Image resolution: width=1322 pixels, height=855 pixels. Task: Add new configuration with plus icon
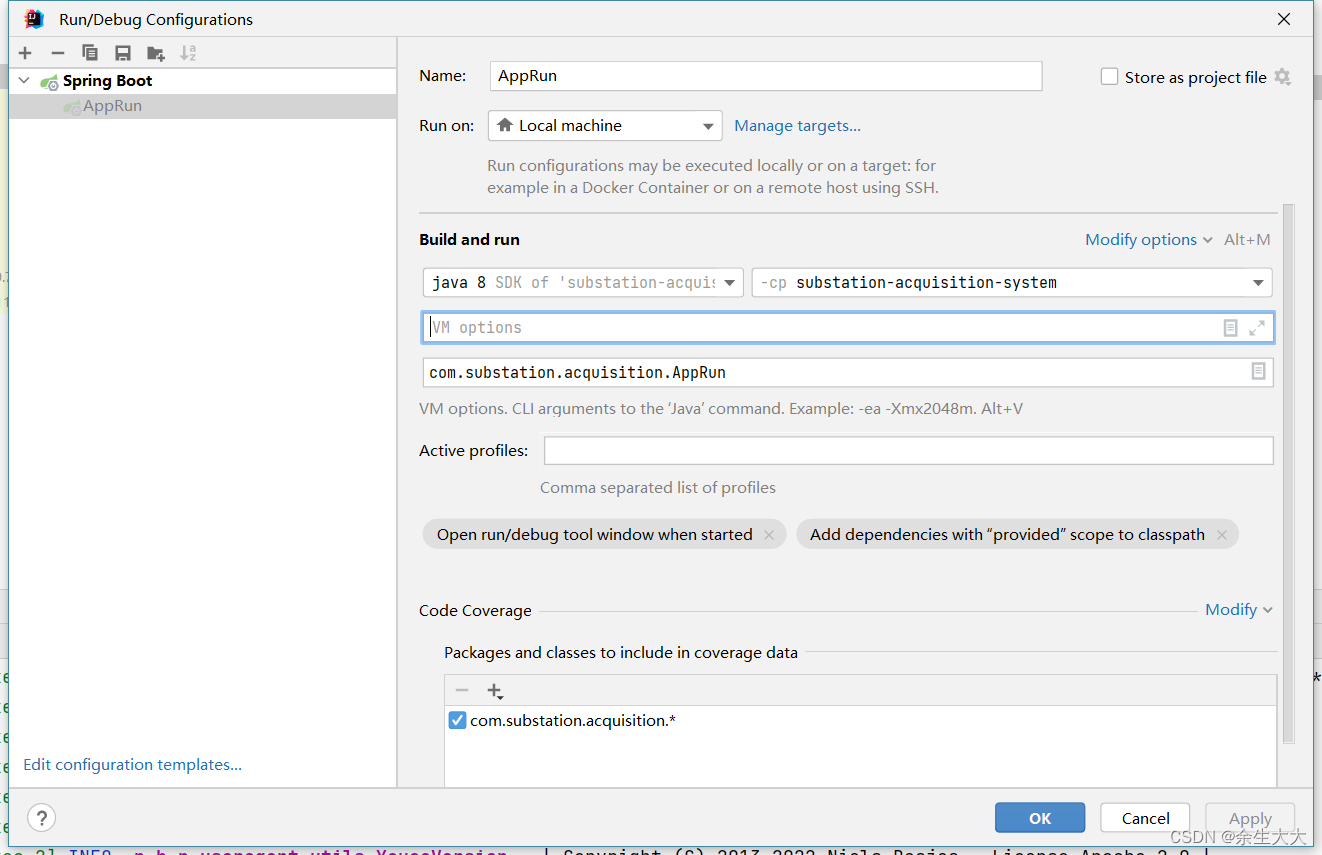pos(25,53)
